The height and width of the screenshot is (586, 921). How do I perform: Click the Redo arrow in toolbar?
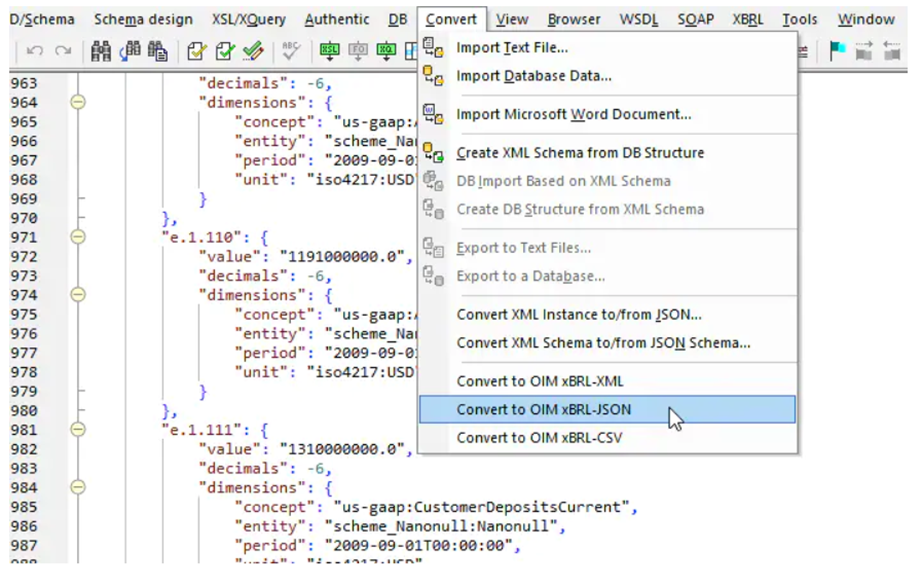[x=63, y=51]
